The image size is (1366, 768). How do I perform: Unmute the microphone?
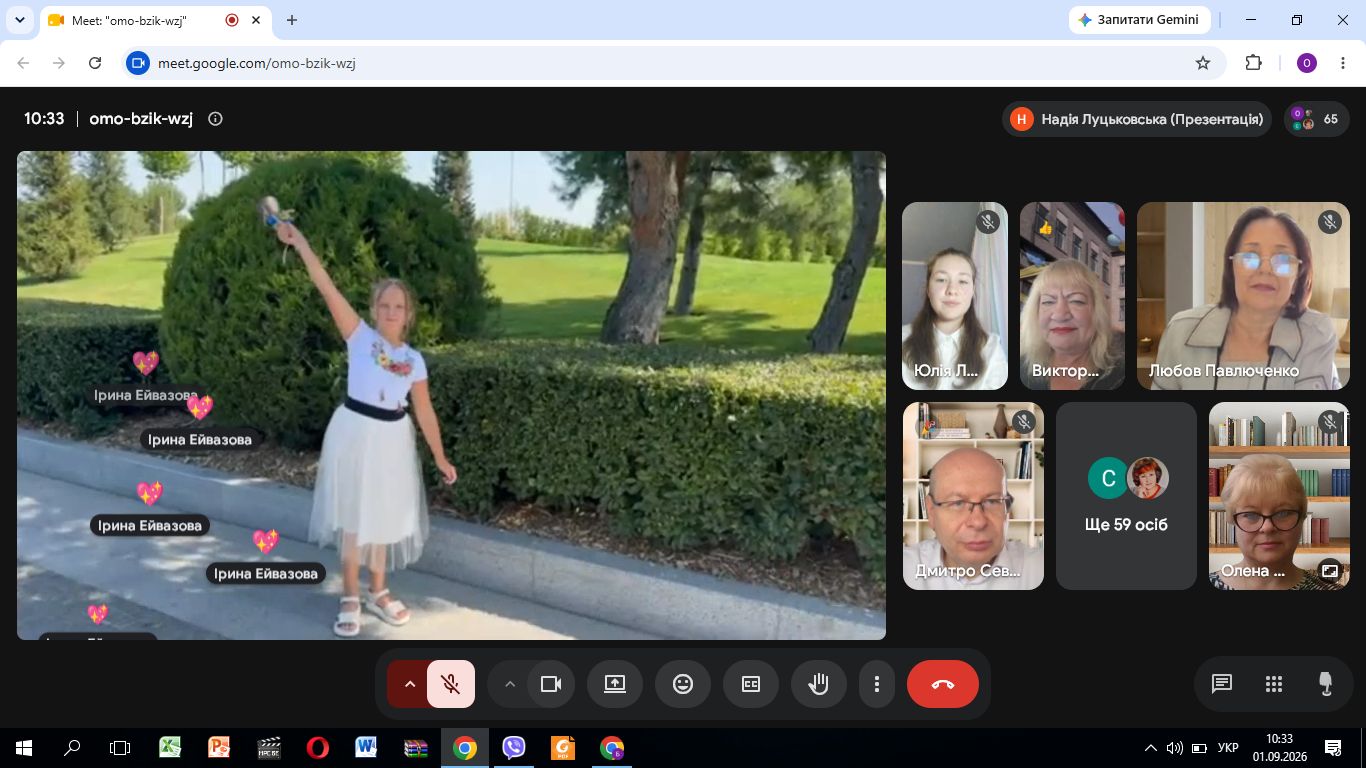click(451, 684)
